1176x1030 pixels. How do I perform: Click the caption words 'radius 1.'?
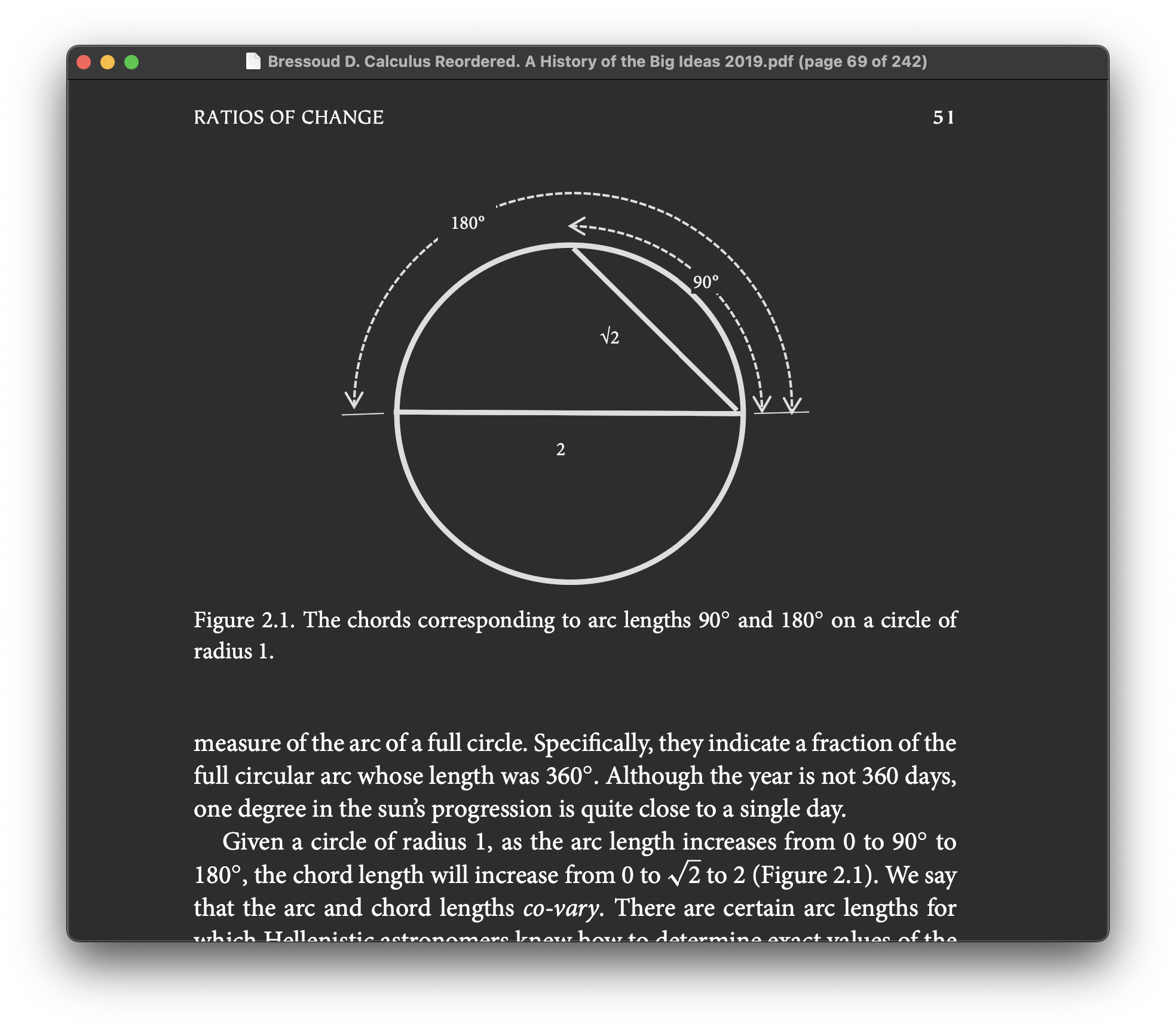point(234,651)
